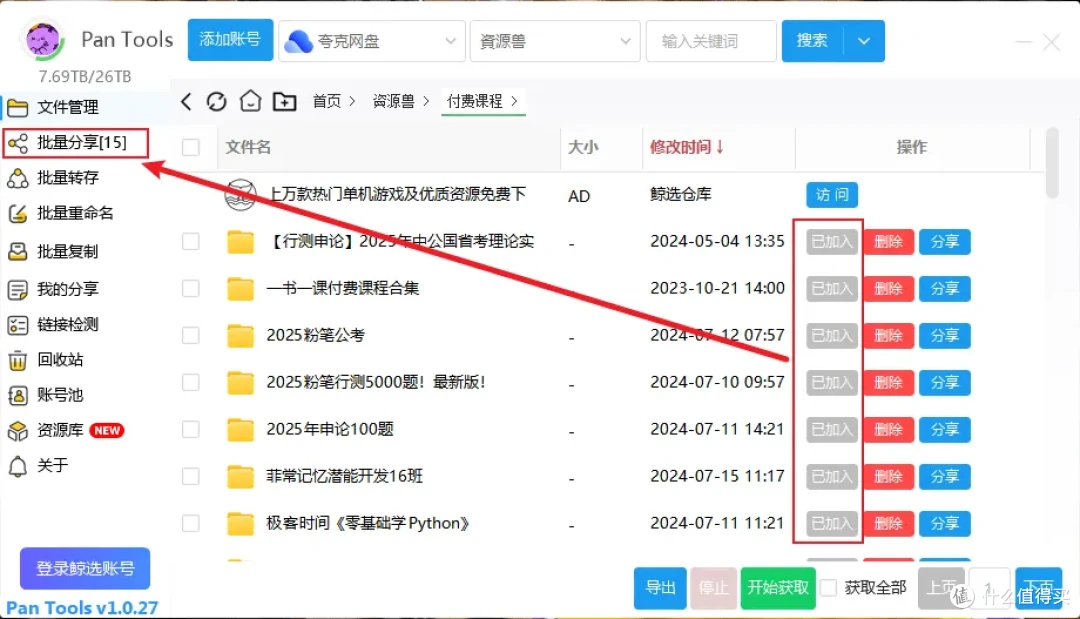Check the 菲常记忆潜能开发16班 row checkbox
Screen dimensions: 1080x619
(191, 476)
